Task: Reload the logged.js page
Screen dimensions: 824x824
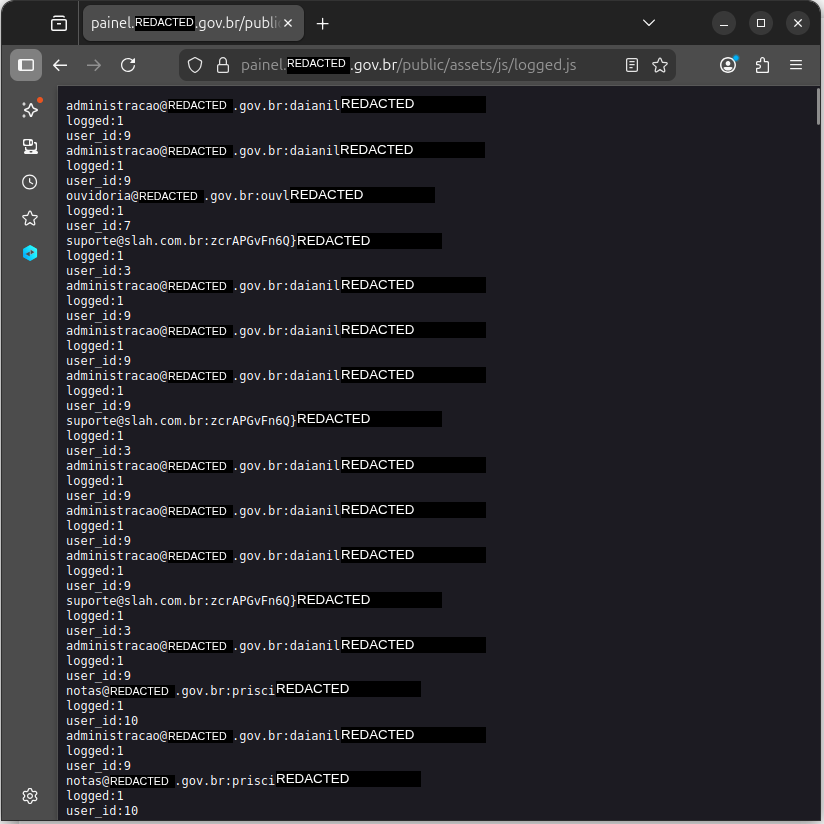Action: point(127,64)
